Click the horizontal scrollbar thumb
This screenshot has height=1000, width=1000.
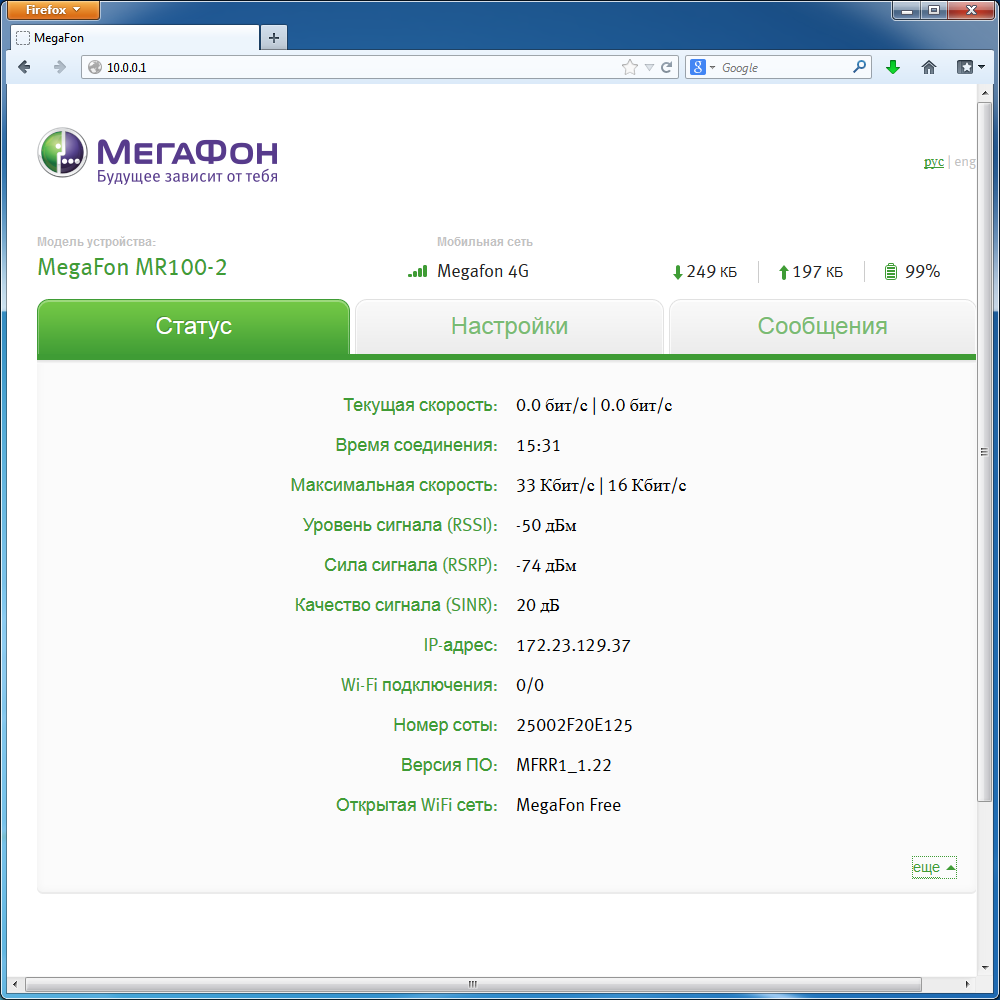click(473, 984)
